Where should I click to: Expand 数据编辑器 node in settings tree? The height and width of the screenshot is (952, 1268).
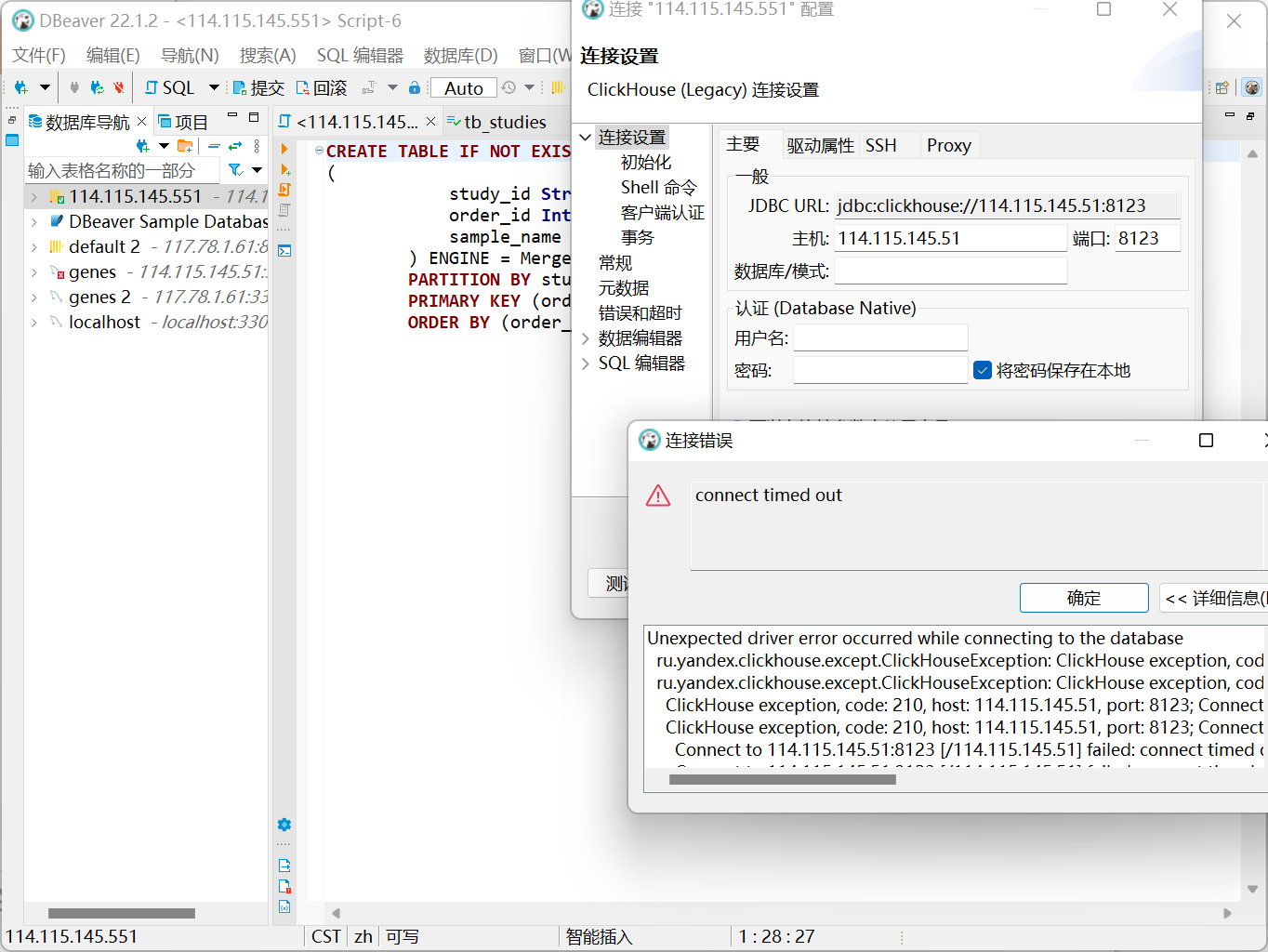pos(586,338)
